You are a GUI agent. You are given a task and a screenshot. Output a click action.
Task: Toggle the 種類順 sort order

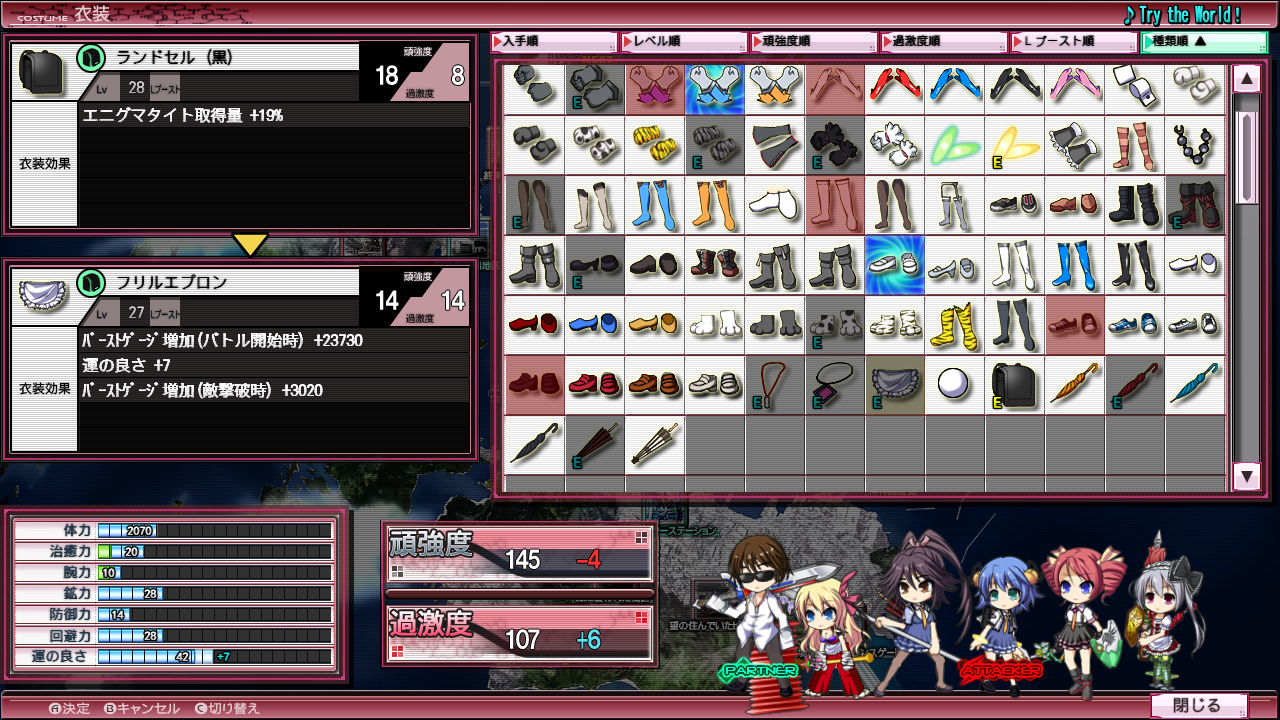[1204, 42]
